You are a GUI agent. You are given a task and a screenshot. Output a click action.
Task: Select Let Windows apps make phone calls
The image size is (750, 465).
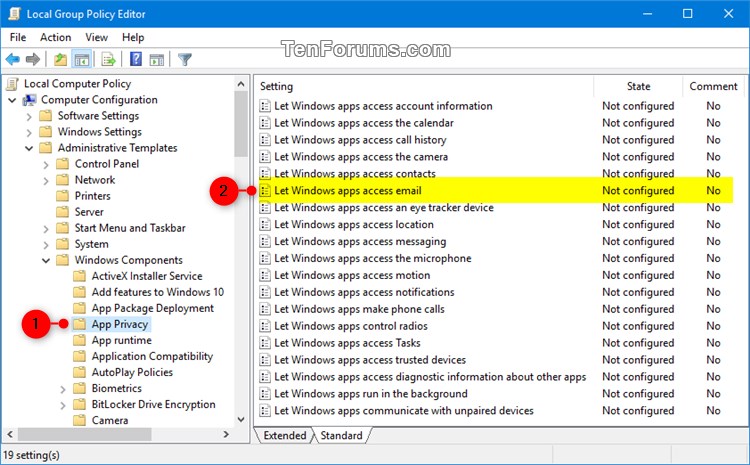(x=359, y=309)
